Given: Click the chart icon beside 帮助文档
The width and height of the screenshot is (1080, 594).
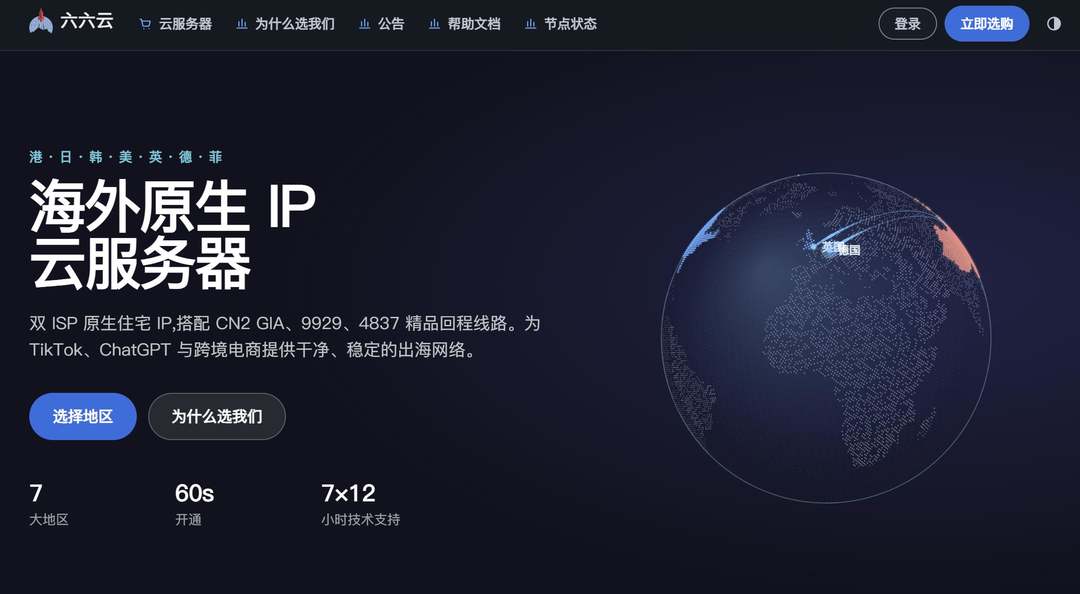Looking at the screenshot, I should pyautogui.click(x=434, y=24).
